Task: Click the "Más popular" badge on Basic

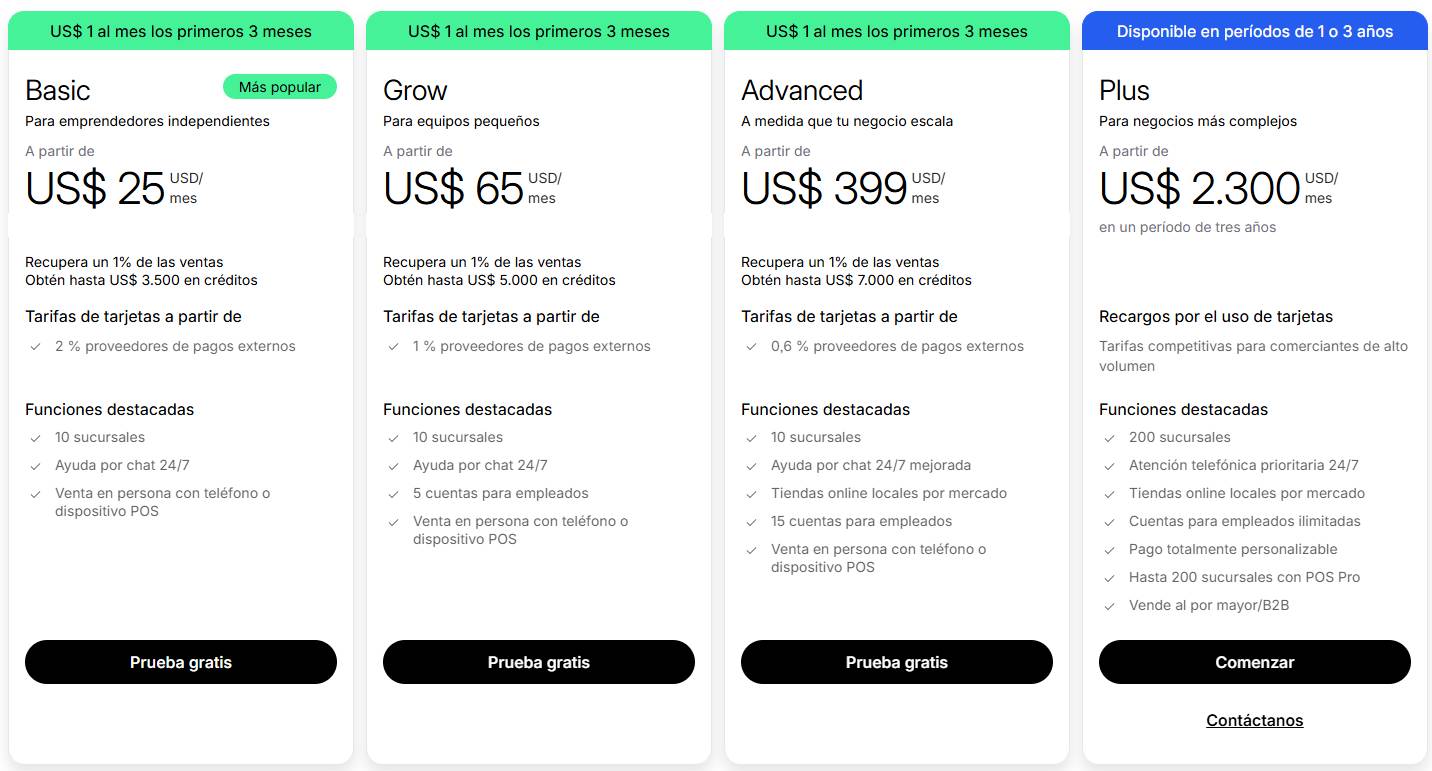Action: 279,87
